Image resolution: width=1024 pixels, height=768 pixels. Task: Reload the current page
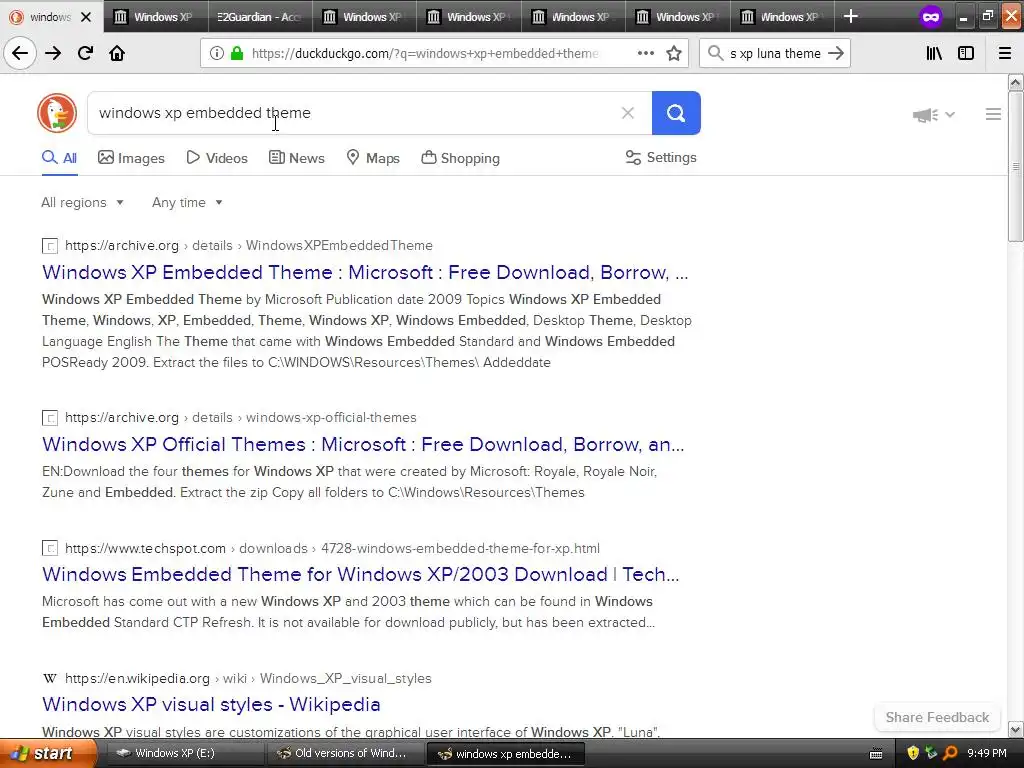point(85,53)
